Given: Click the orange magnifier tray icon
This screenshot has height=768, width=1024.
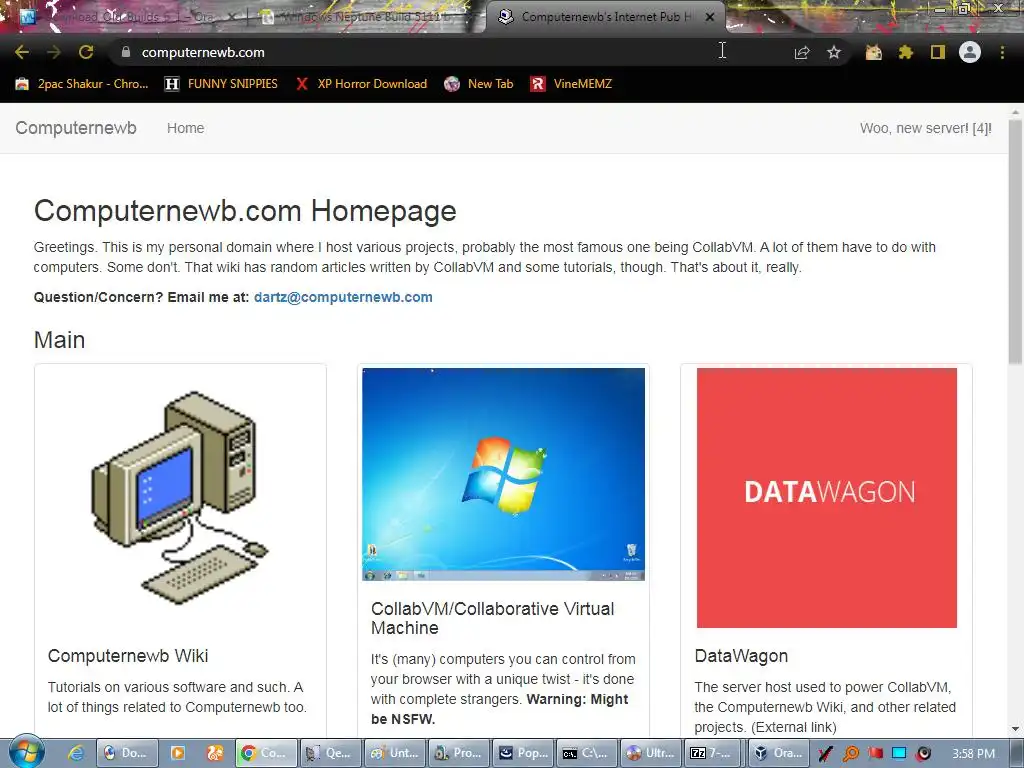Looking at the screenshot, I should click(850, 754).
